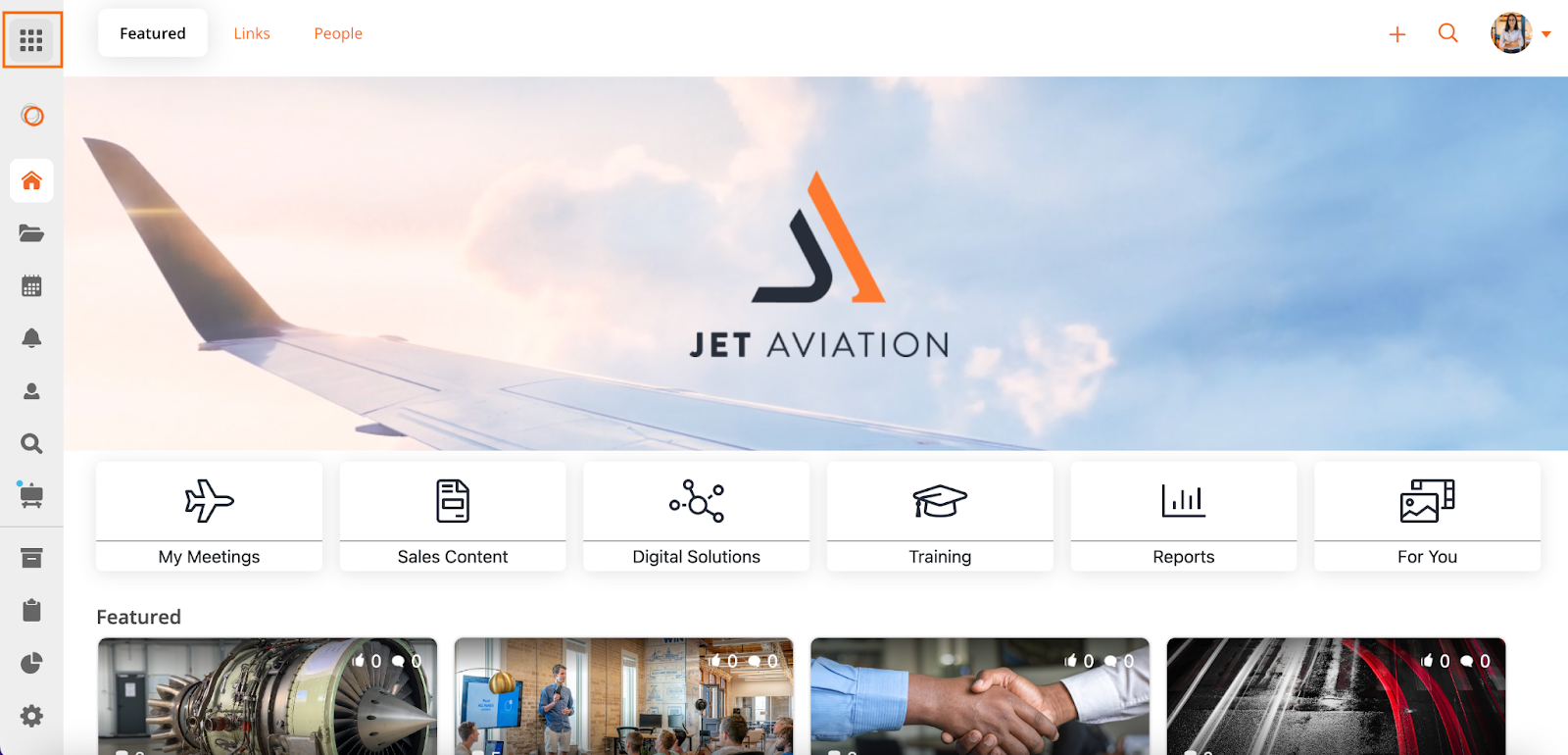Open the folder icon in sidebar
Image resolution: width=1568 pixels, height=755 pixels.
31,233
